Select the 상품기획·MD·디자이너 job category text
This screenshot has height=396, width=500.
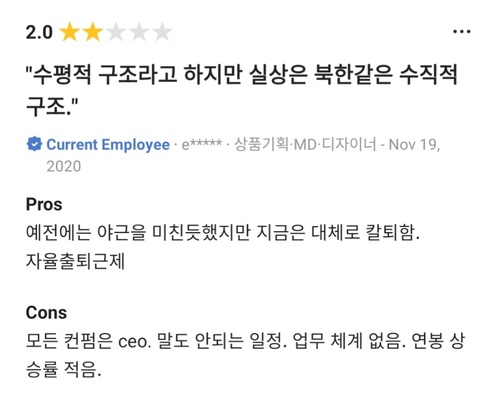pos(305,144)
